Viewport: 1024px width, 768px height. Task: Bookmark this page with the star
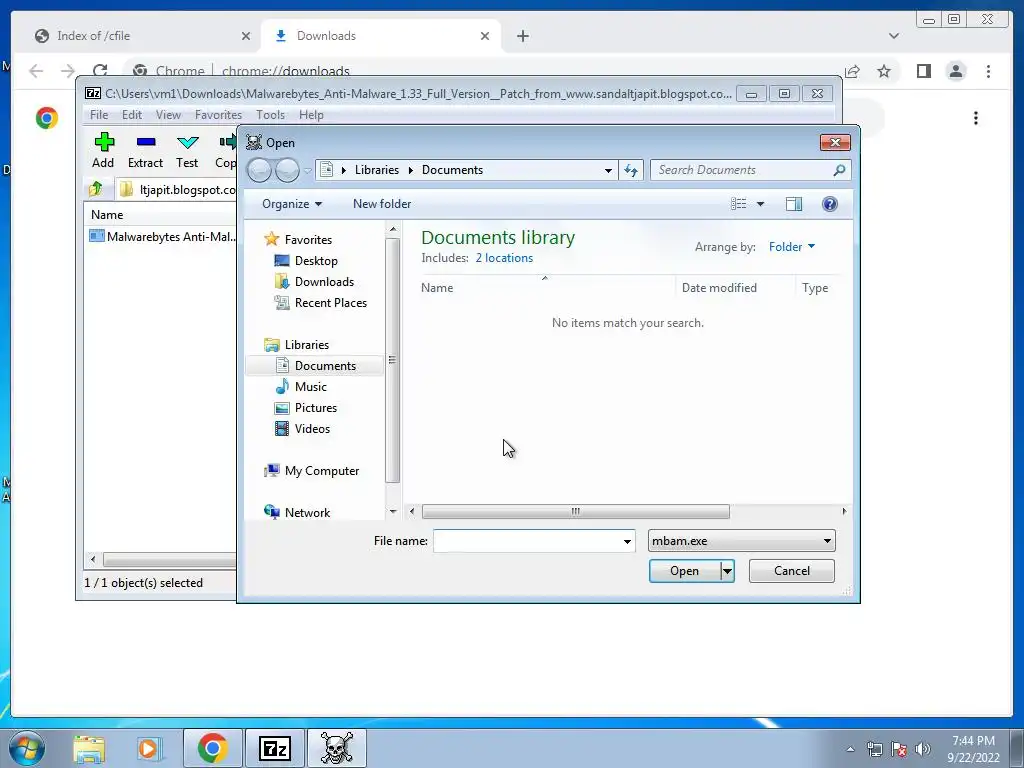click(x=884, y=71)
